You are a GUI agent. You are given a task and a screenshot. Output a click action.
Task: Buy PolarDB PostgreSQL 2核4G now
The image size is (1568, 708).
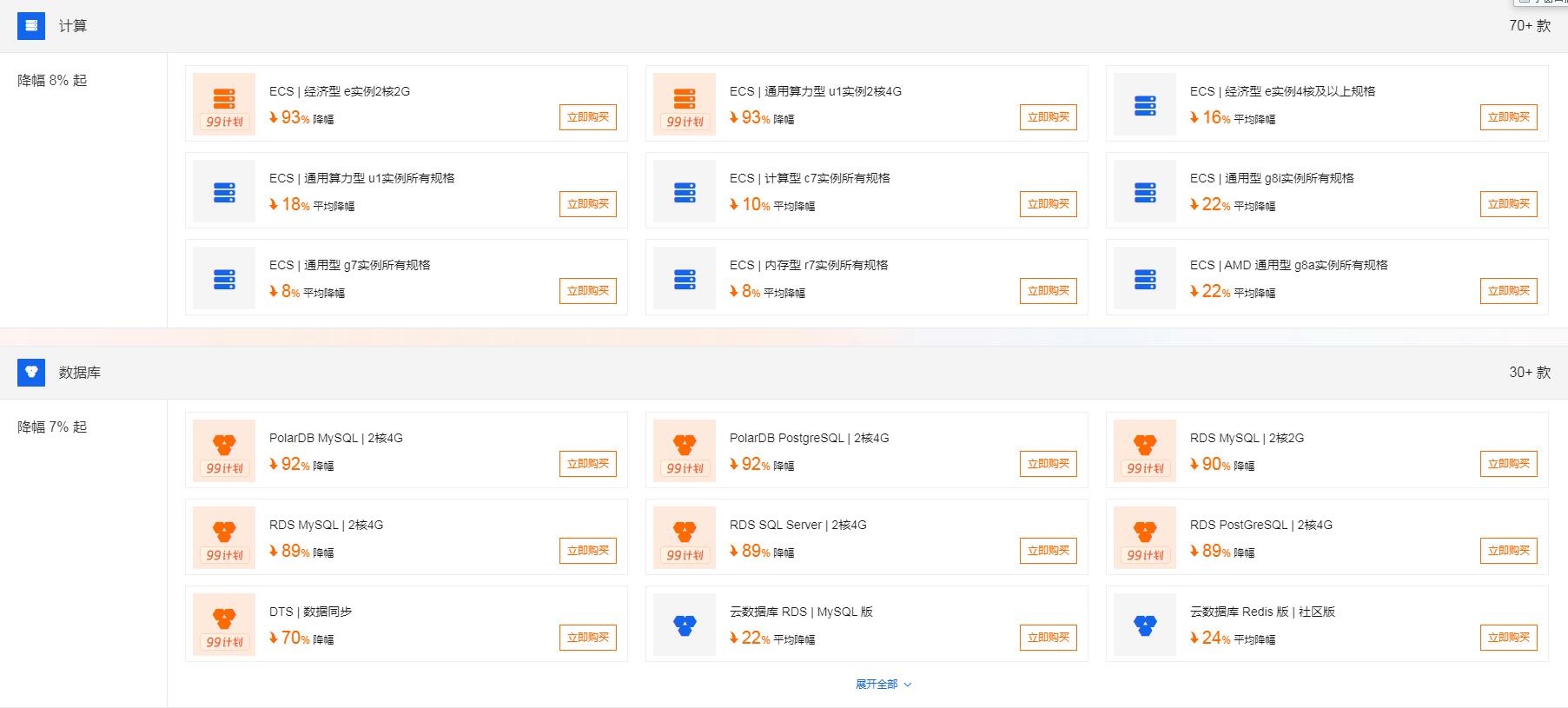point(1049,464)
